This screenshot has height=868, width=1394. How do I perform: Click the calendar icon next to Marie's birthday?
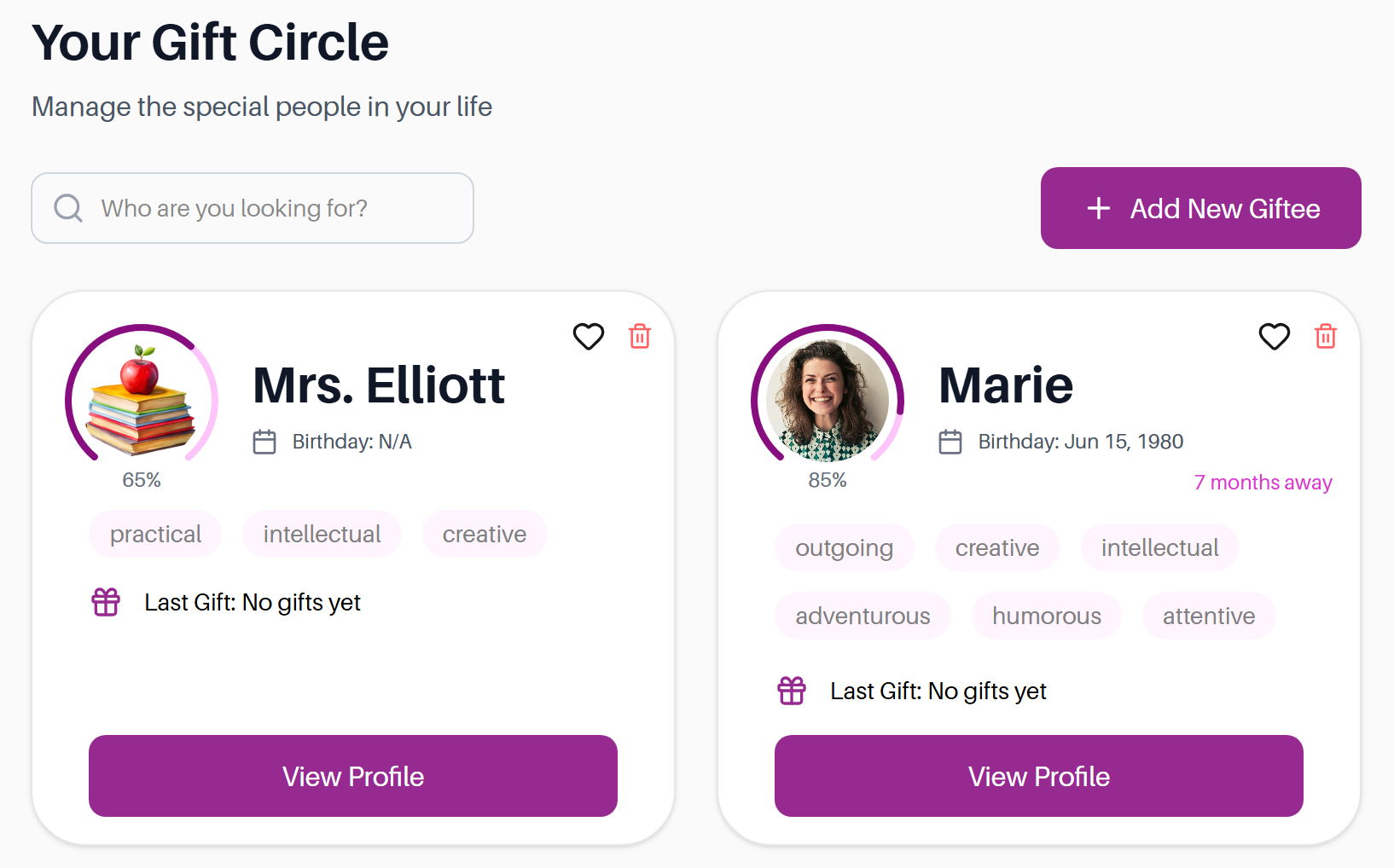[950, 441]
